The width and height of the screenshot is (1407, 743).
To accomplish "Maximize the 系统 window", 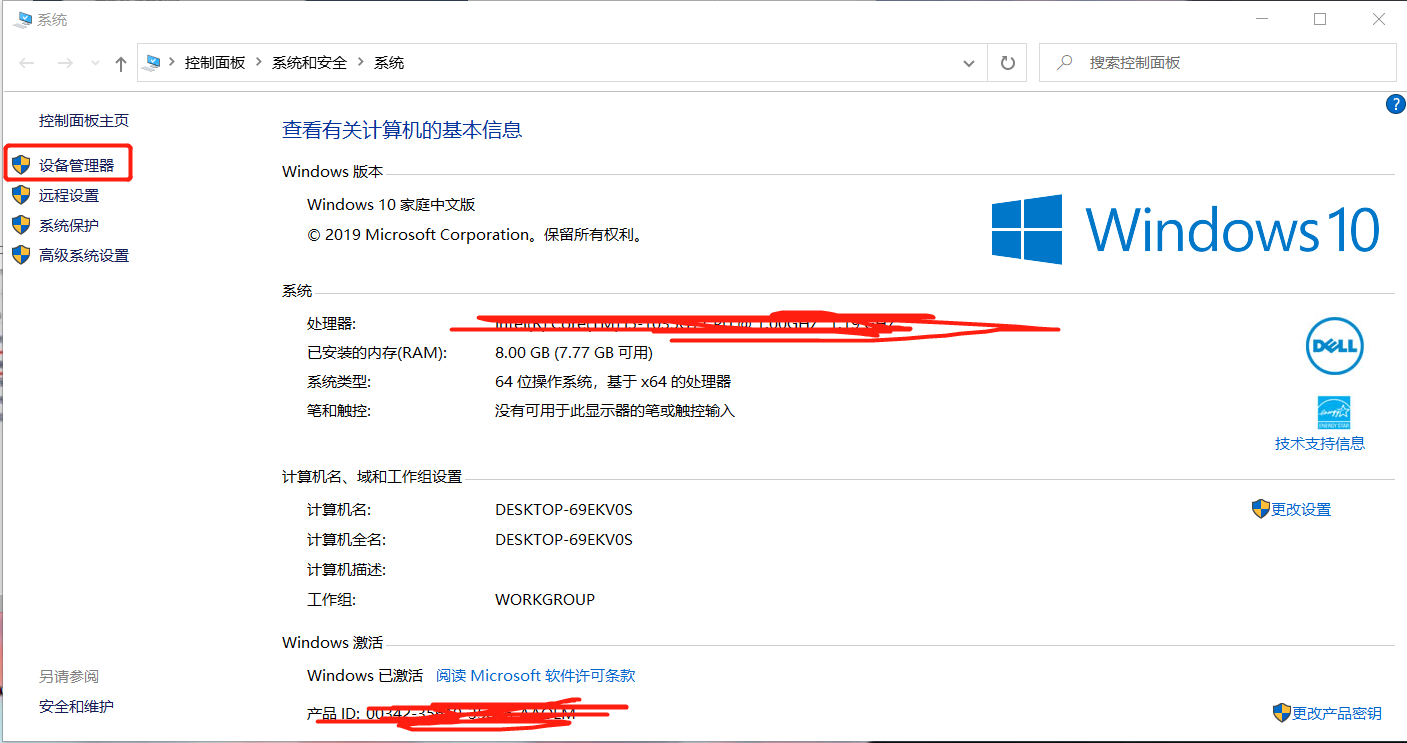I will pos(1320,19).
